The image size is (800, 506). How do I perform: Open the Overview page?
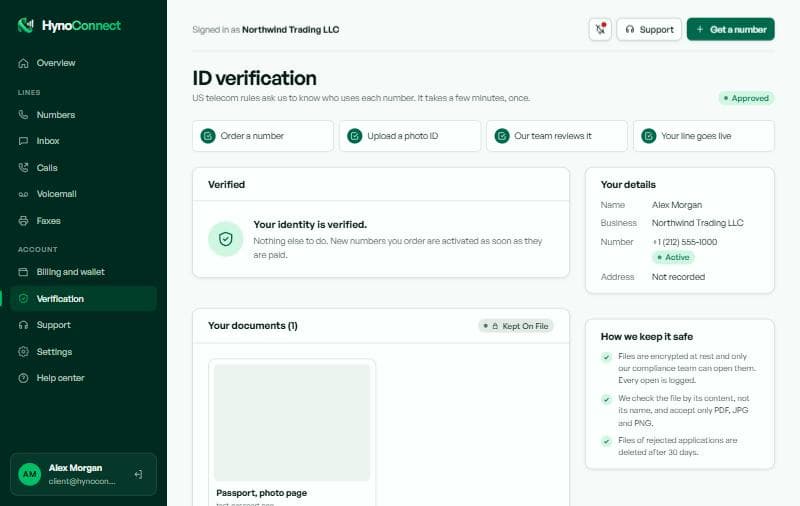pyautogui.click(x=83, y=63)
